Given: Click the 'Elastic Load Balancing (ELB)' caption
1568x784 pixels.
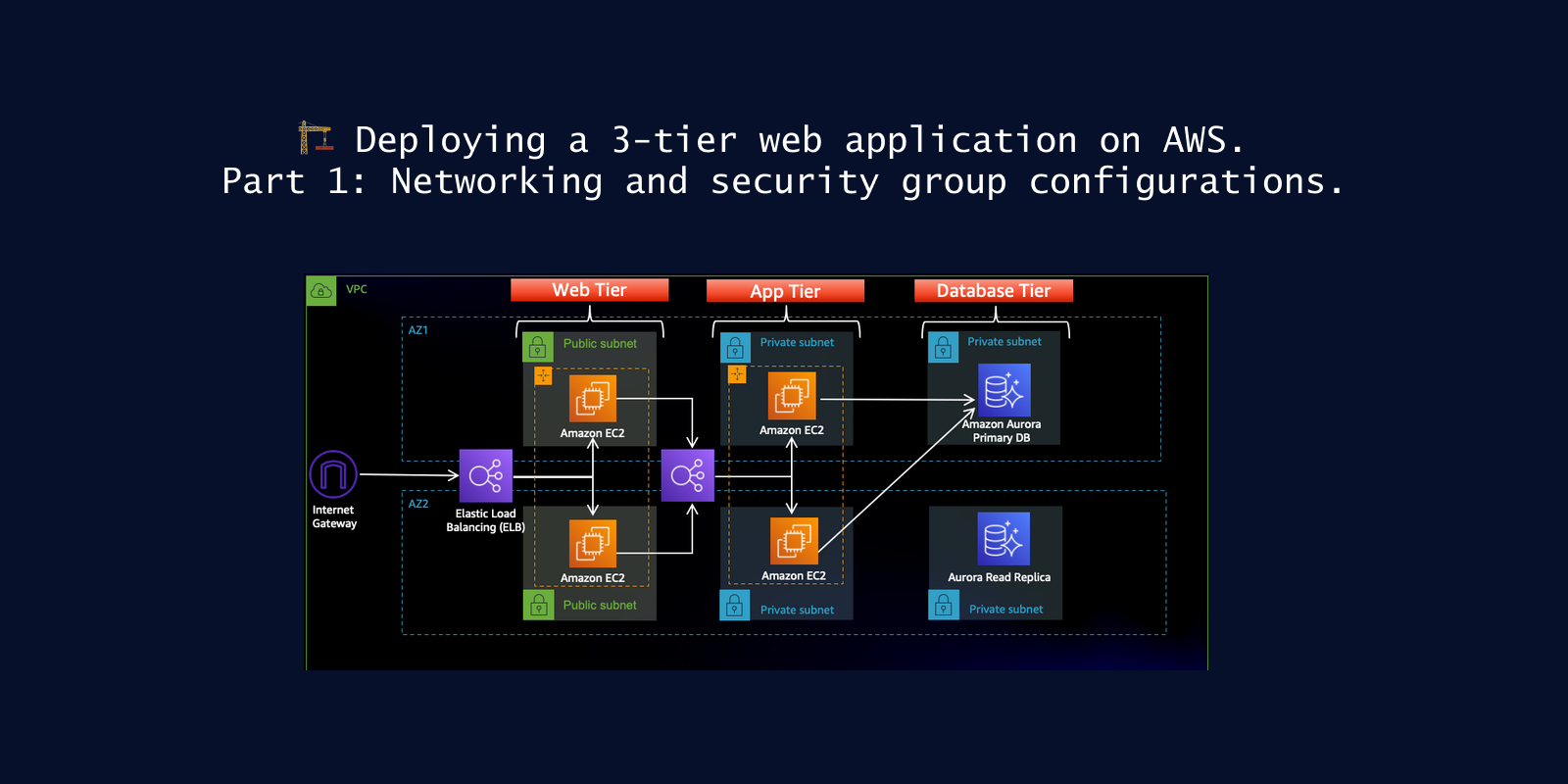Looking at the screenshot, I should click(x=485, y=520).
